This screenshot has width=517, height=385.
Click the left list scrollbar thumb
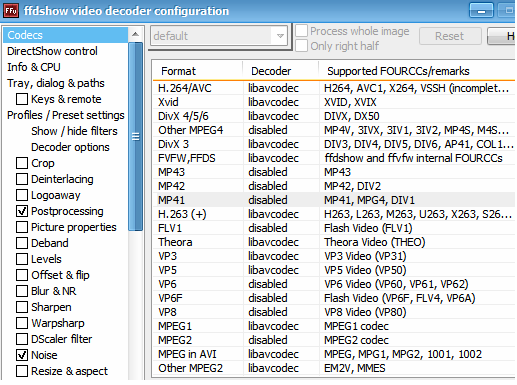135,137
